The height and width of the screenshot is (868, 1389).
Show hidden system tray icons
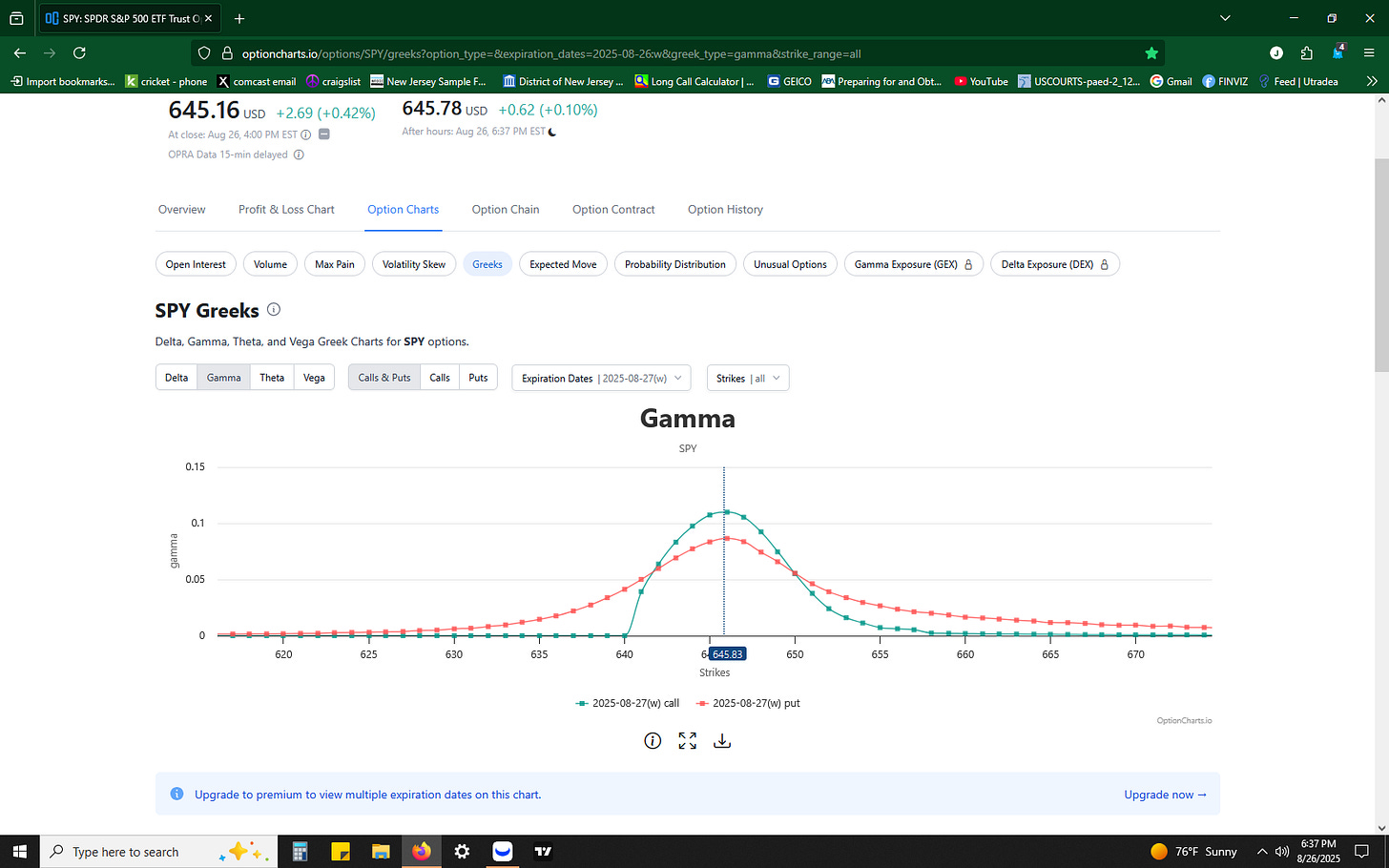[x=1262, y=851]
